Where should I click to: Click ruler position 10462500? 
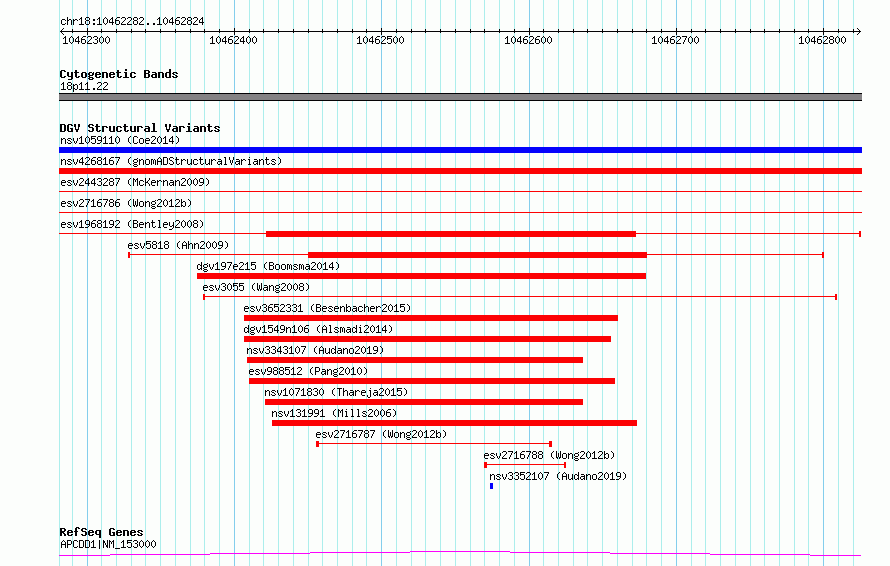click(380, 40)
